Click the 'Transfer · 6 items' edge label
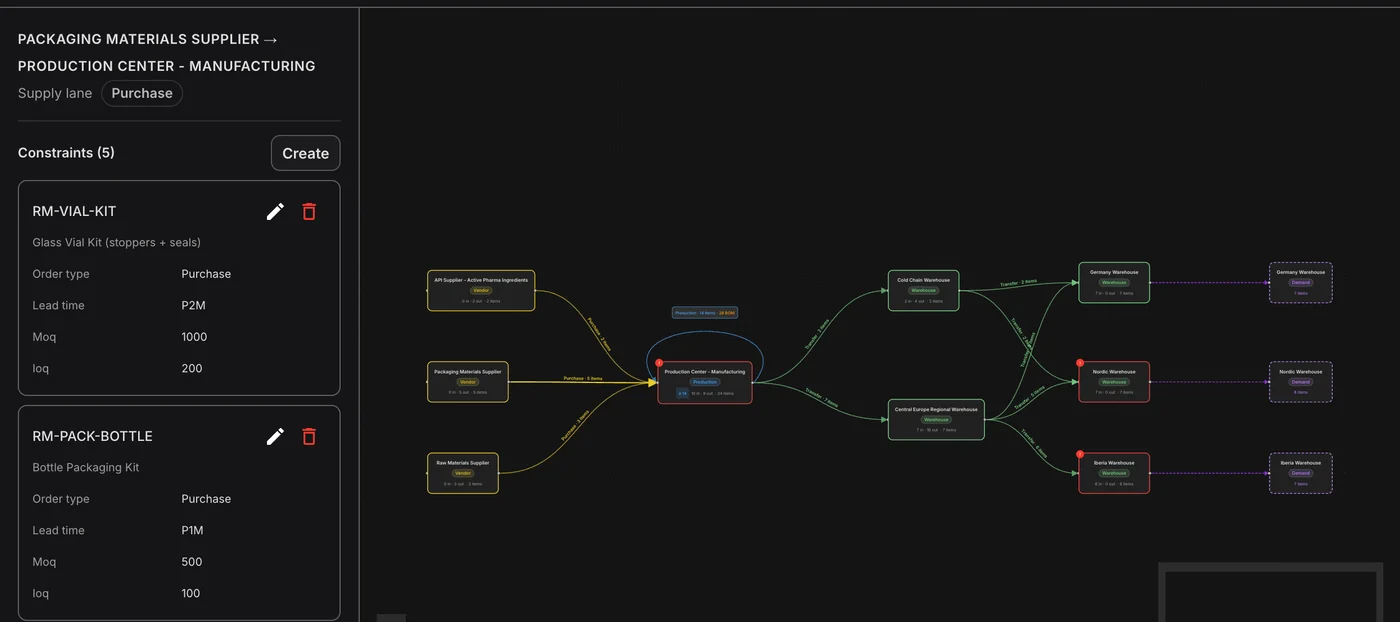Image resolution: width=1400 pixels, height=622 pixels. [1035, 444]
